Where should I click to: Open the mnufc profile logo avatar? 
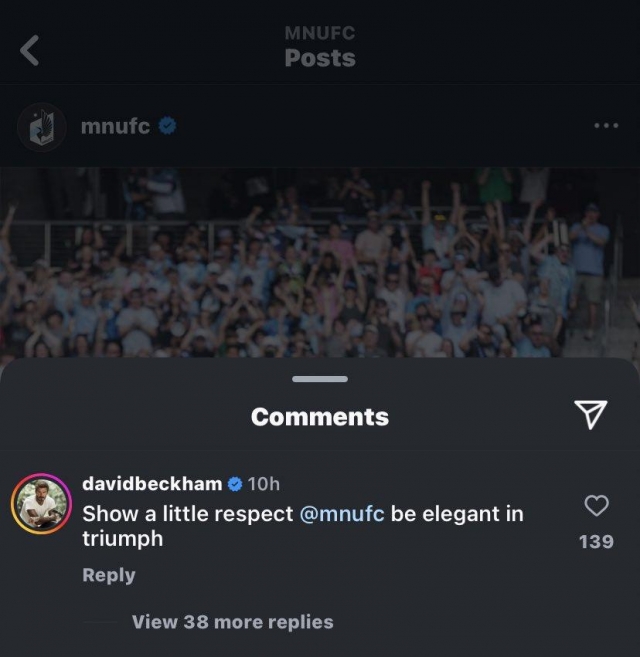pyautogui.click(x=42, y=127)
